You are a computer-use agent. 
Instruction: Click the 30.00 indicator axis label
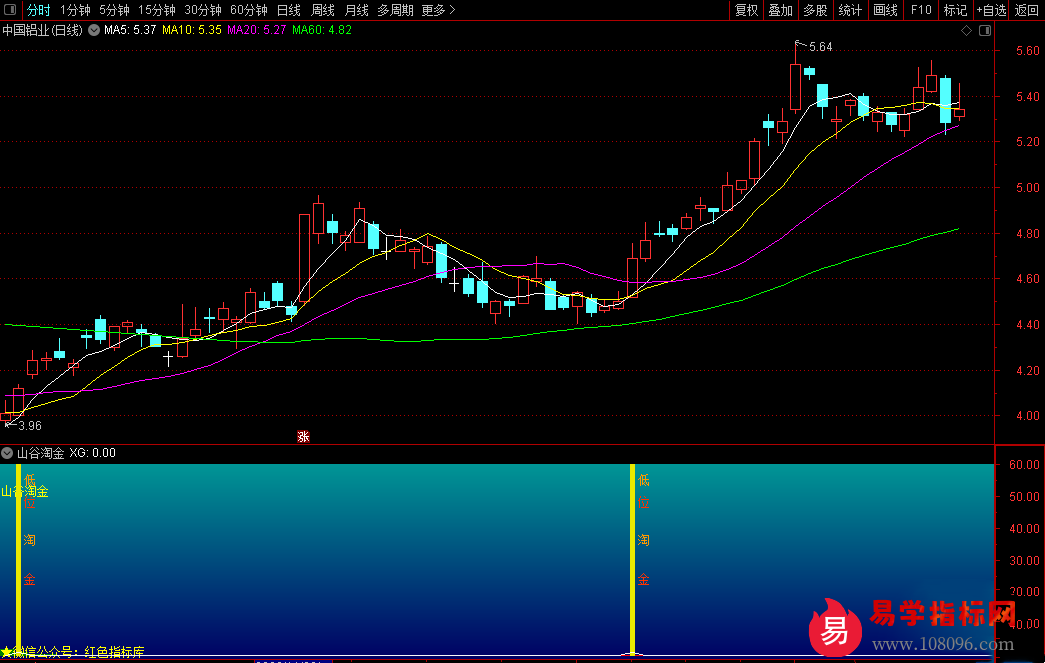1024,560
